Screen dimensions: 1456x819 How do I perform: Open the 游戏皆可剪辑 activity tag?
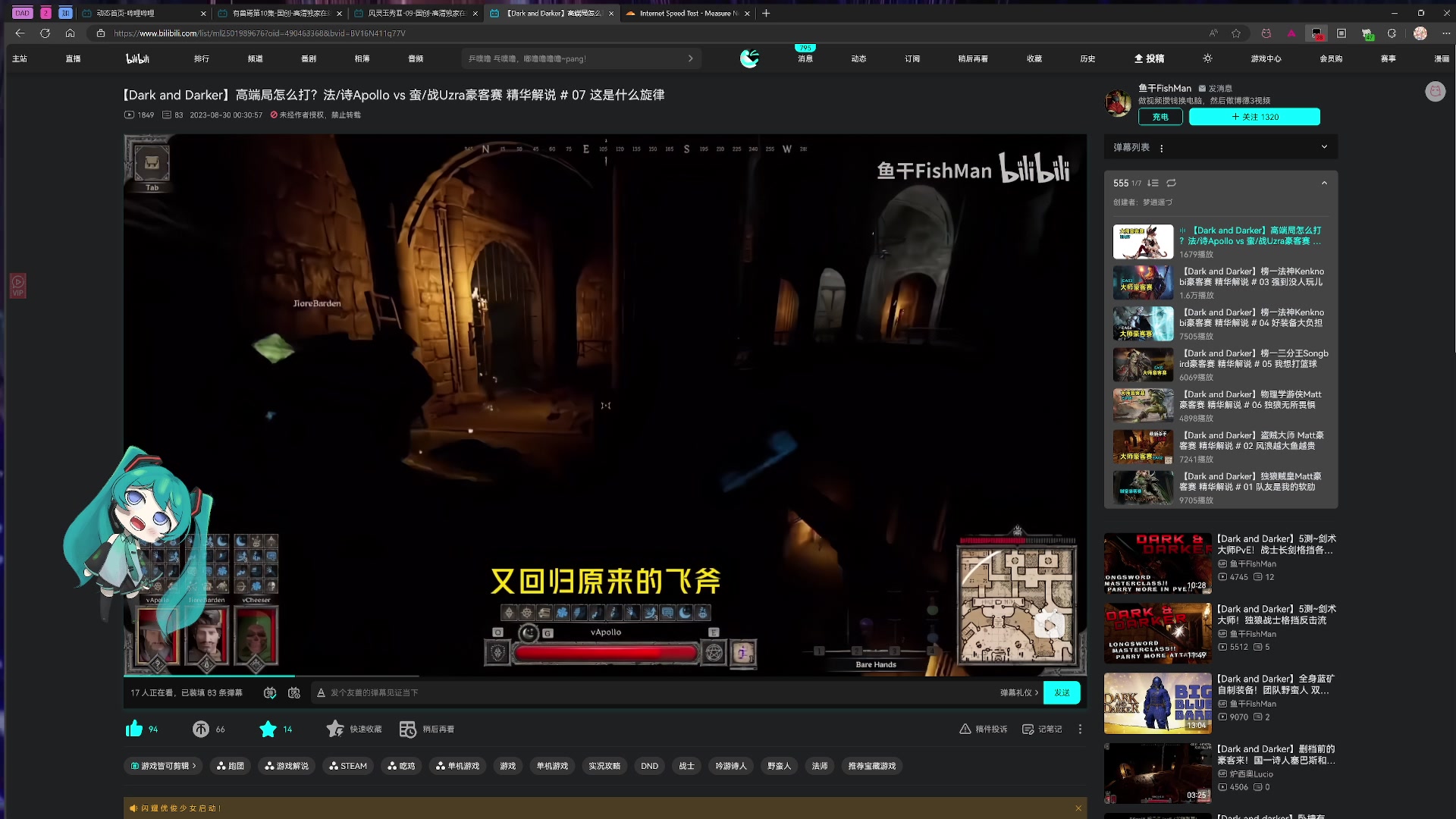point(163,766)
